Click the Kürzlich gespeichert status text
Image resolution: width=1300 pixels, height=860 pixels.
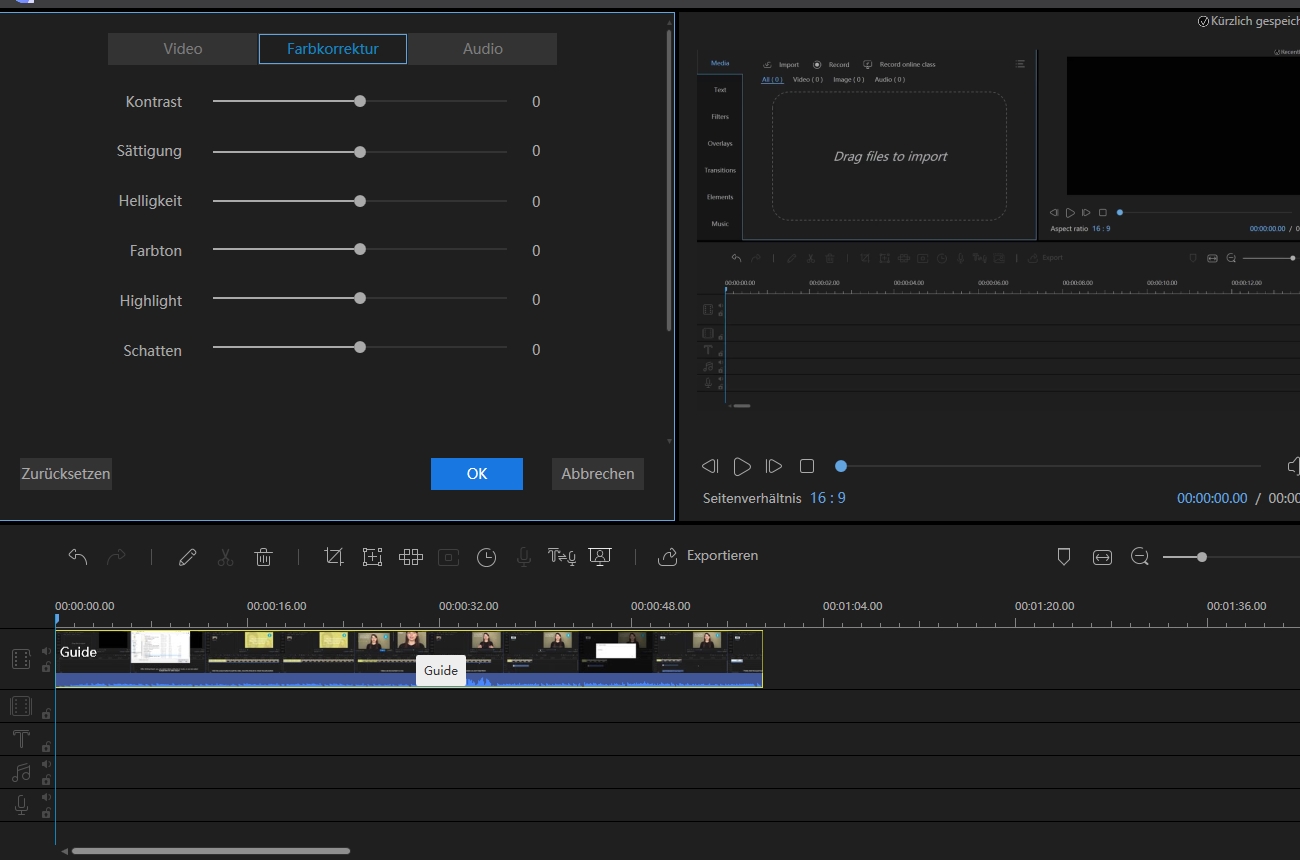(1249, 21)
